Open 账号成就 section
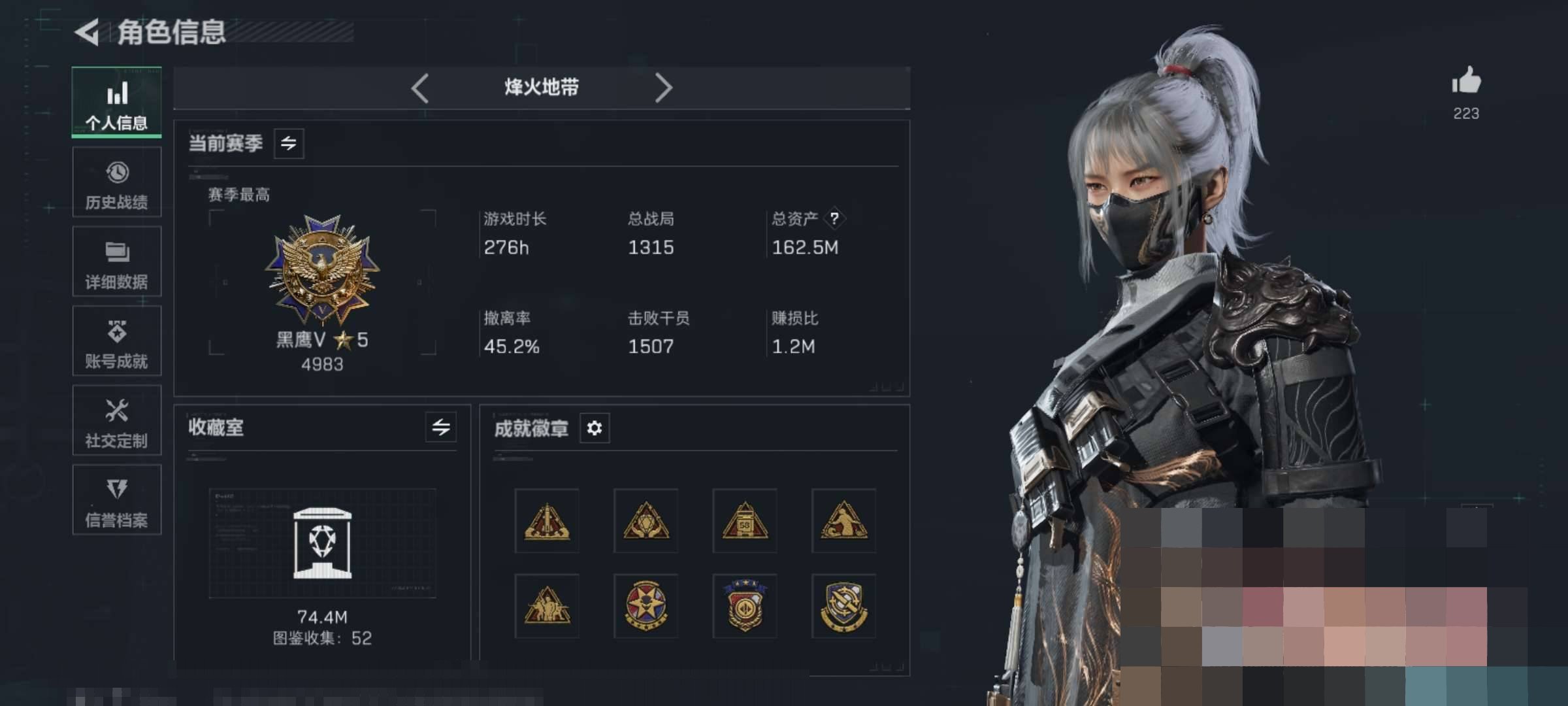Viewport: 1568px width, 706px height. point(117,341)
